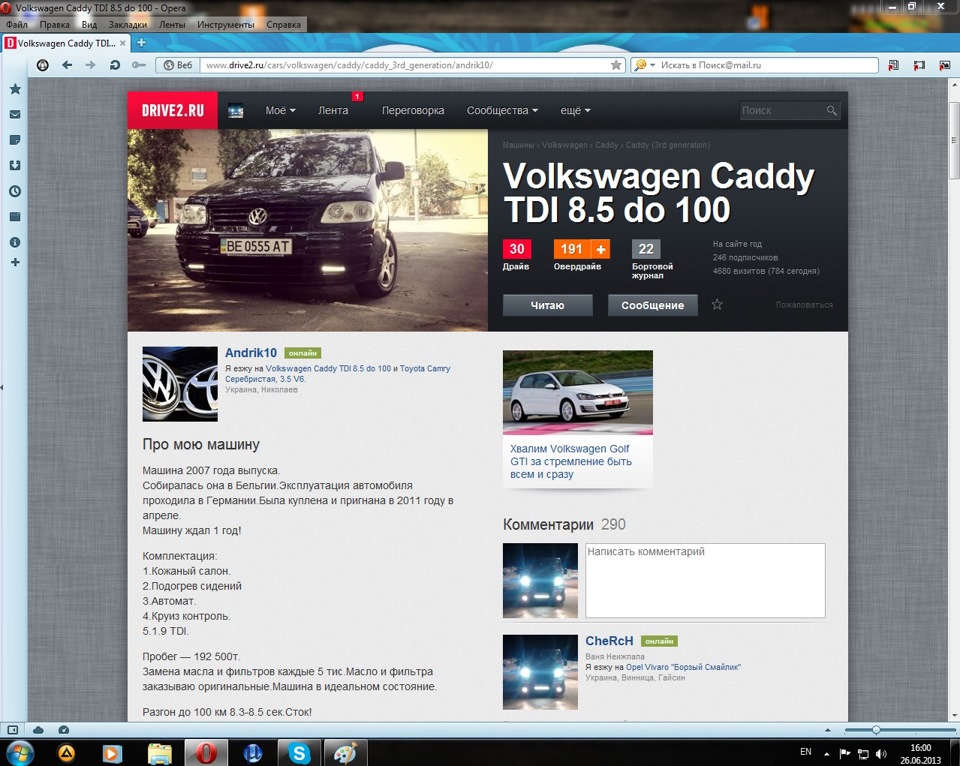Open Opera sidebar Links panel icon
960x766 pixels.
15,217
